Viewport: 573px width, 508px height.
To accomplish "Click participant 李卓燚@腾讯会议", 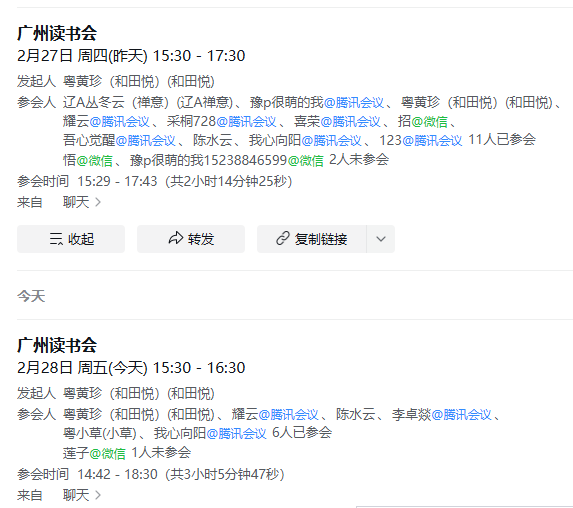I will [x=441, y=415].
